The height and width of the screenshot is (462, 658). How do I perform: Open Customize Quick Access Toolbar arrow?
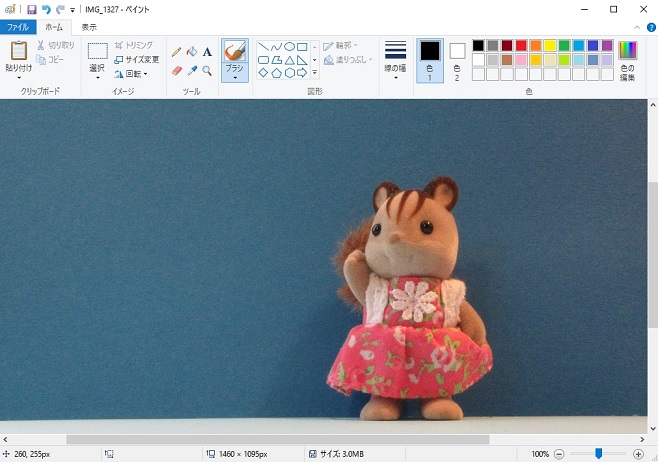72,10
